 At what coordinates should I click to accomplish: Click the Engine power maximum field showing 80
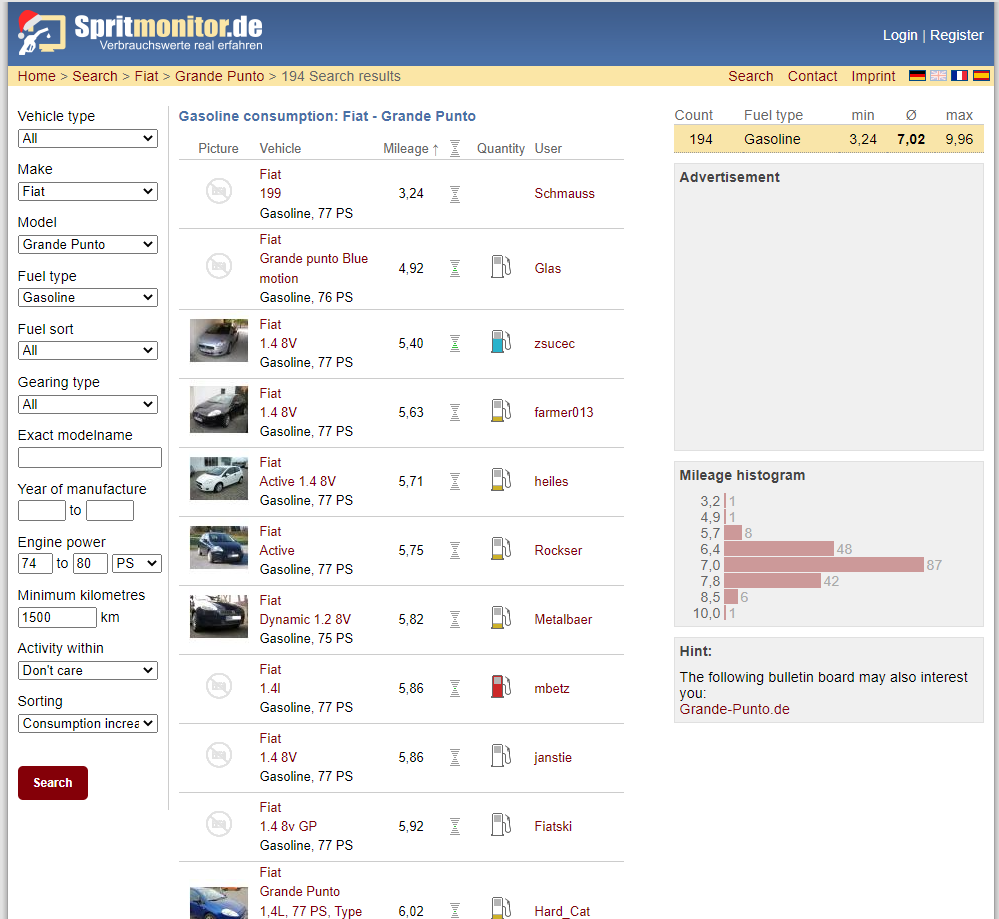[x=90, y=563]
